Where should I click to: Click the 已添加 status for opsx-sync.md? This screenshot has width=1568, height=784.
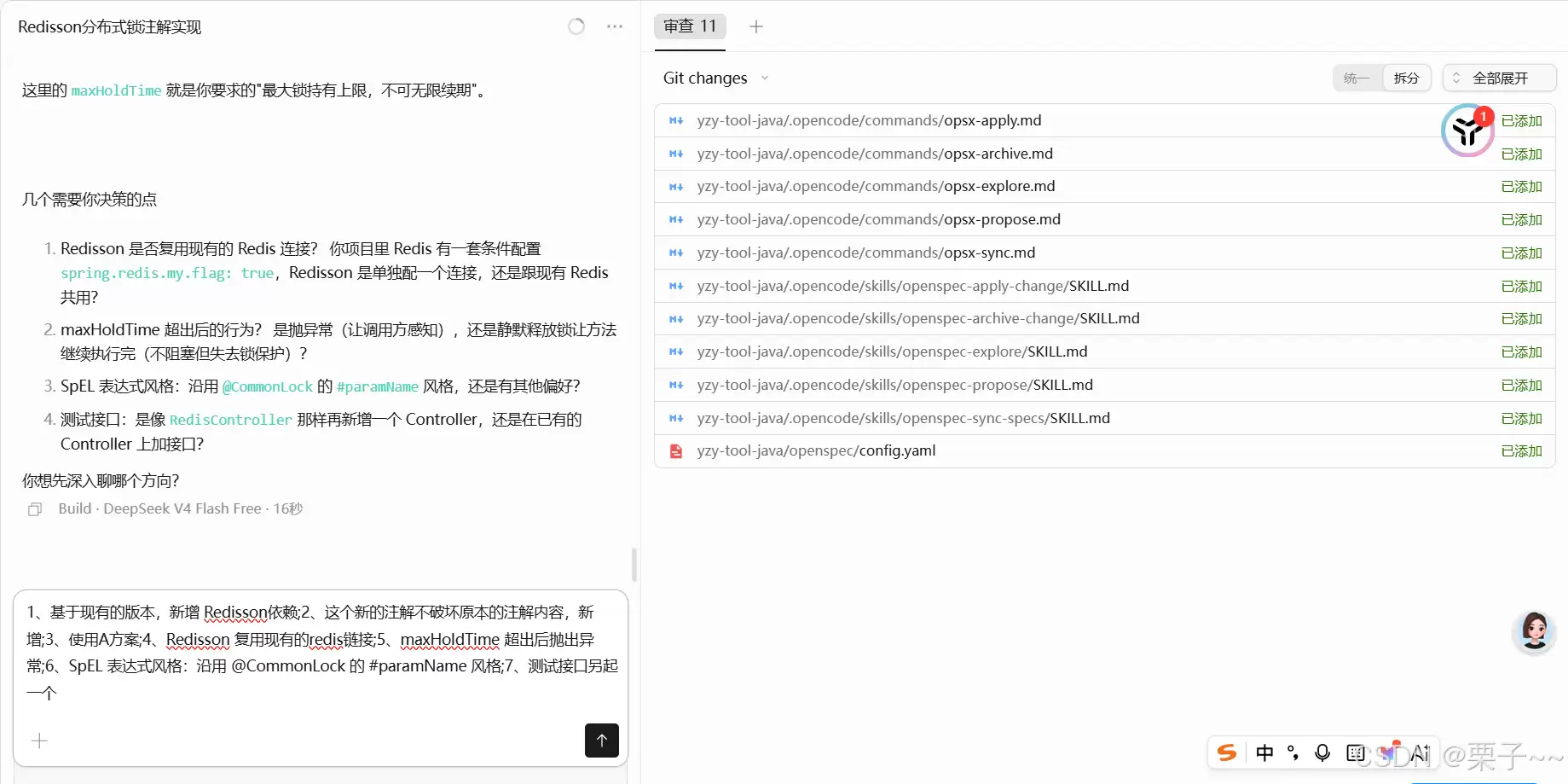1522,253
